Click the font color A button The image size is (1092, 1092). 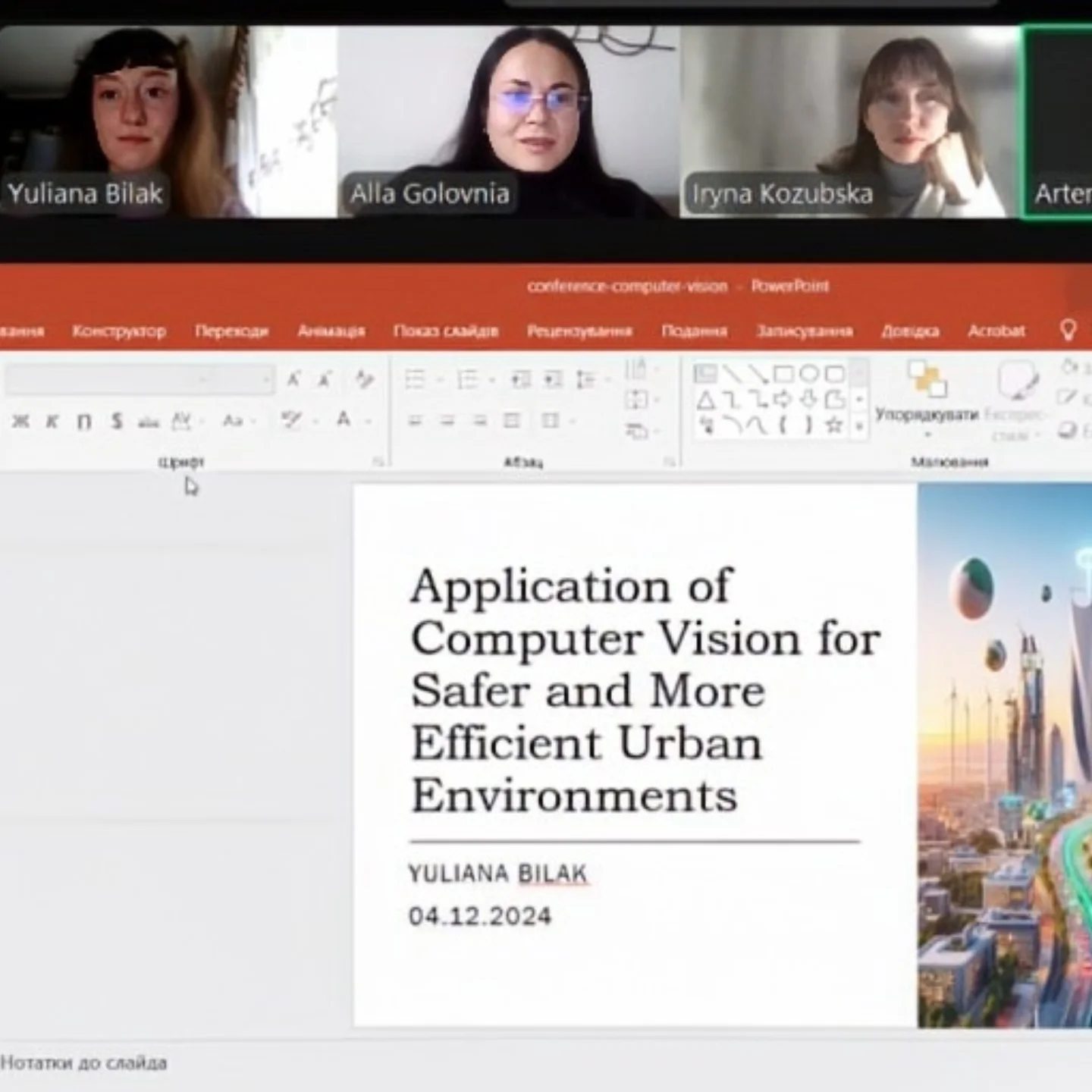point(344,419)
